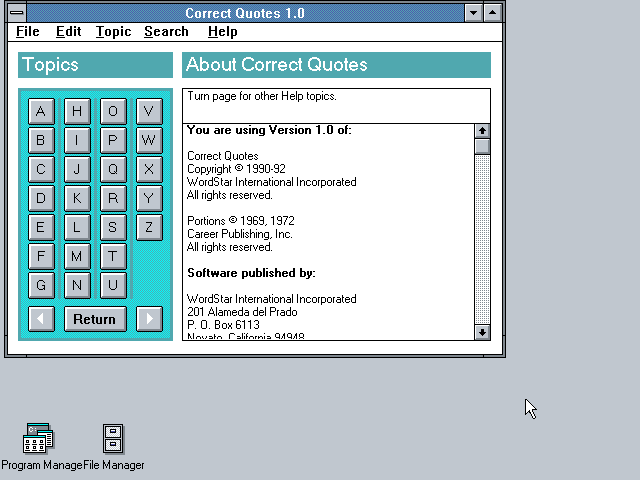Open the Help menu

tap(222, 31)
